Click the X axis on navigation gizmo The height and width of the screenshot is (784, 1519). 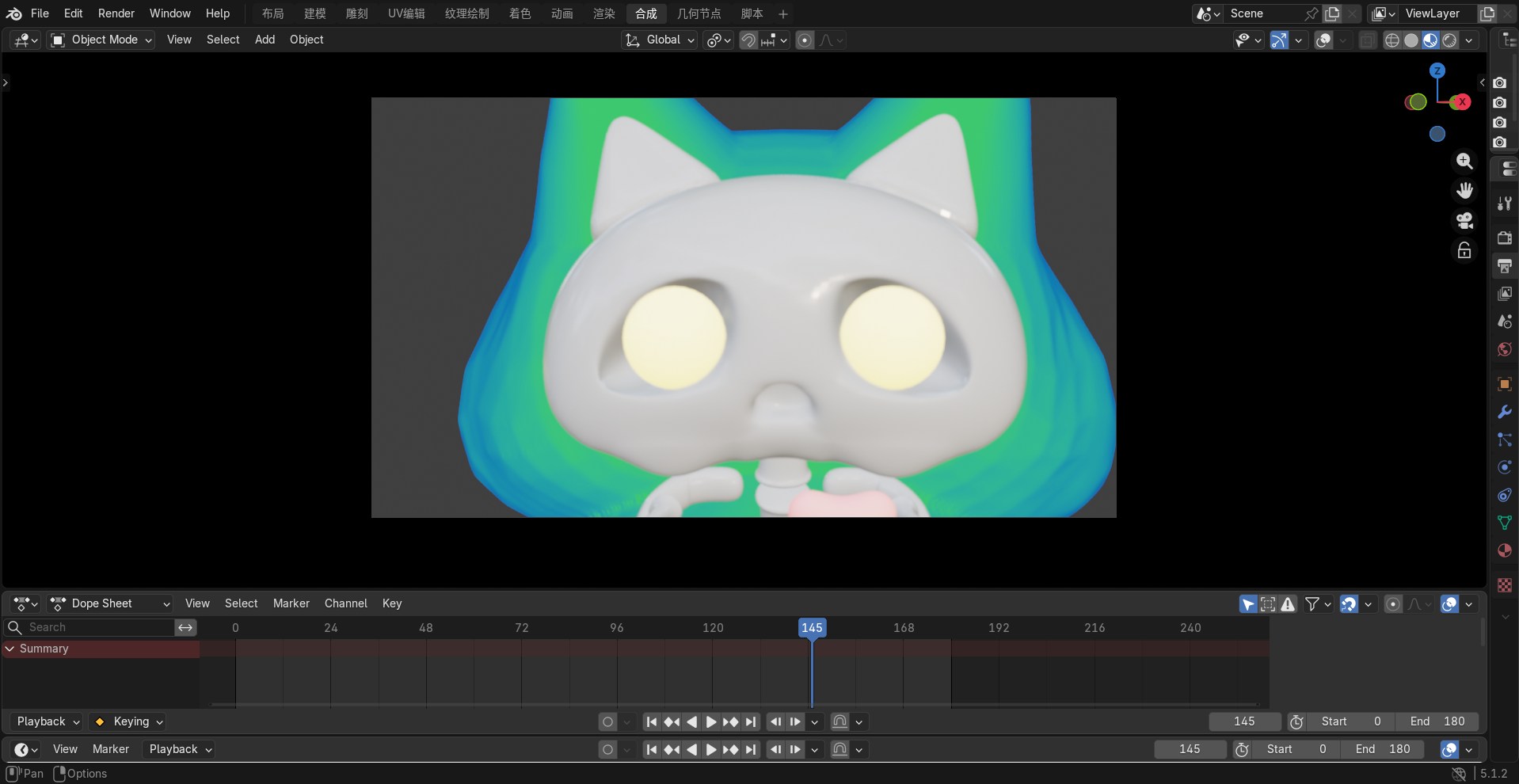click(1462, 101)
